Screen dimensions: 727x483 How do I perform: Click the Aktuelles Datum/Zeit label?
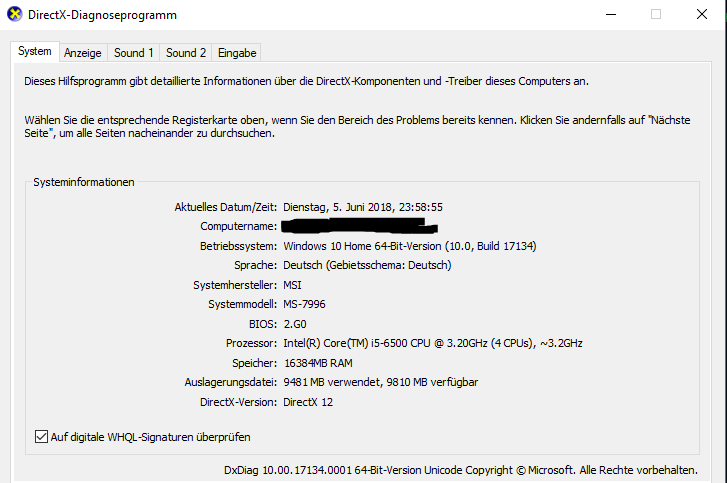coord(226,207)
